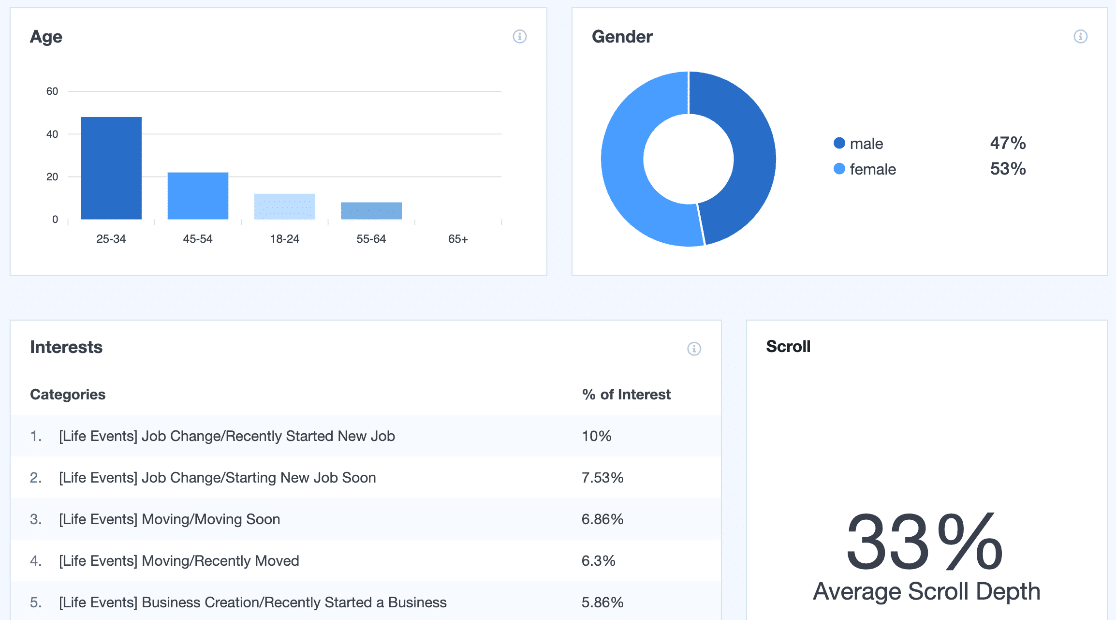Click the Interests panel info icon

pos(695,348)
